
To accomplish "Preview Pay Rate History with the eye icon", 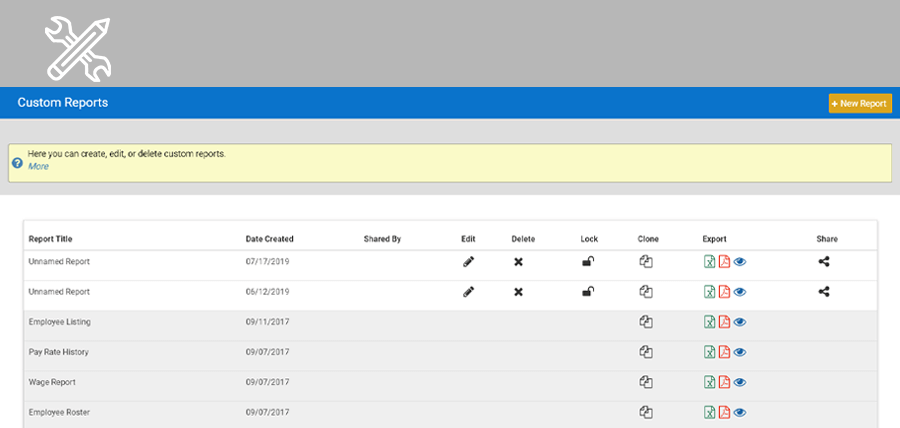I will (x=740, y=352).
